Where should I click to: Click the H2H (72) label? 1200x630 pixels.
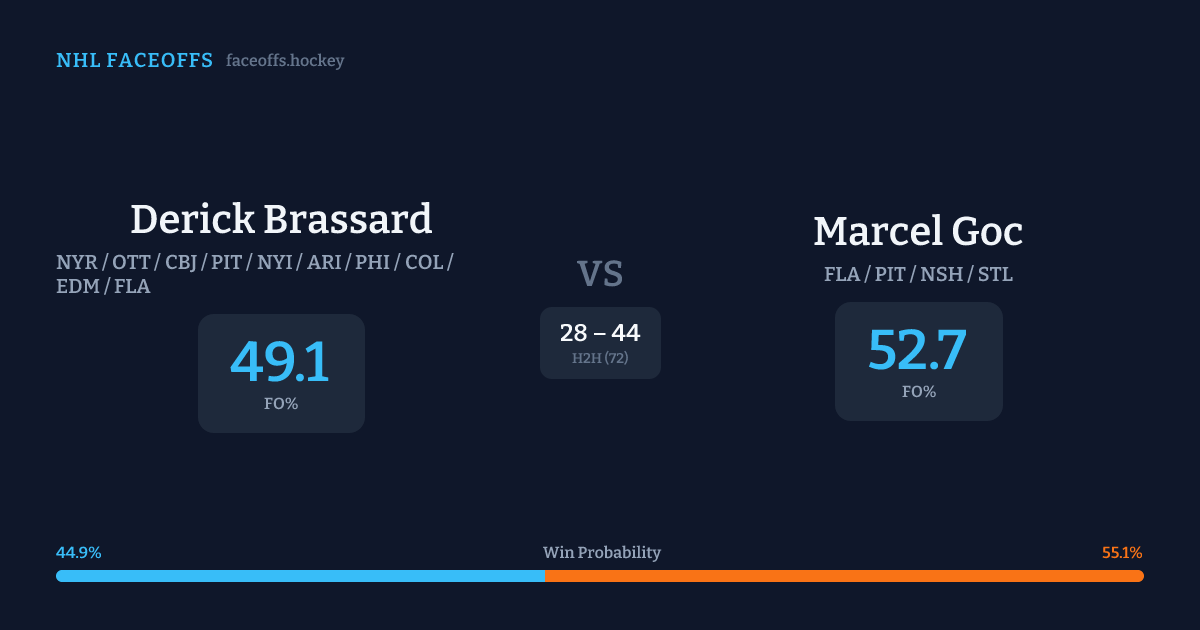[x=600, y=358]
